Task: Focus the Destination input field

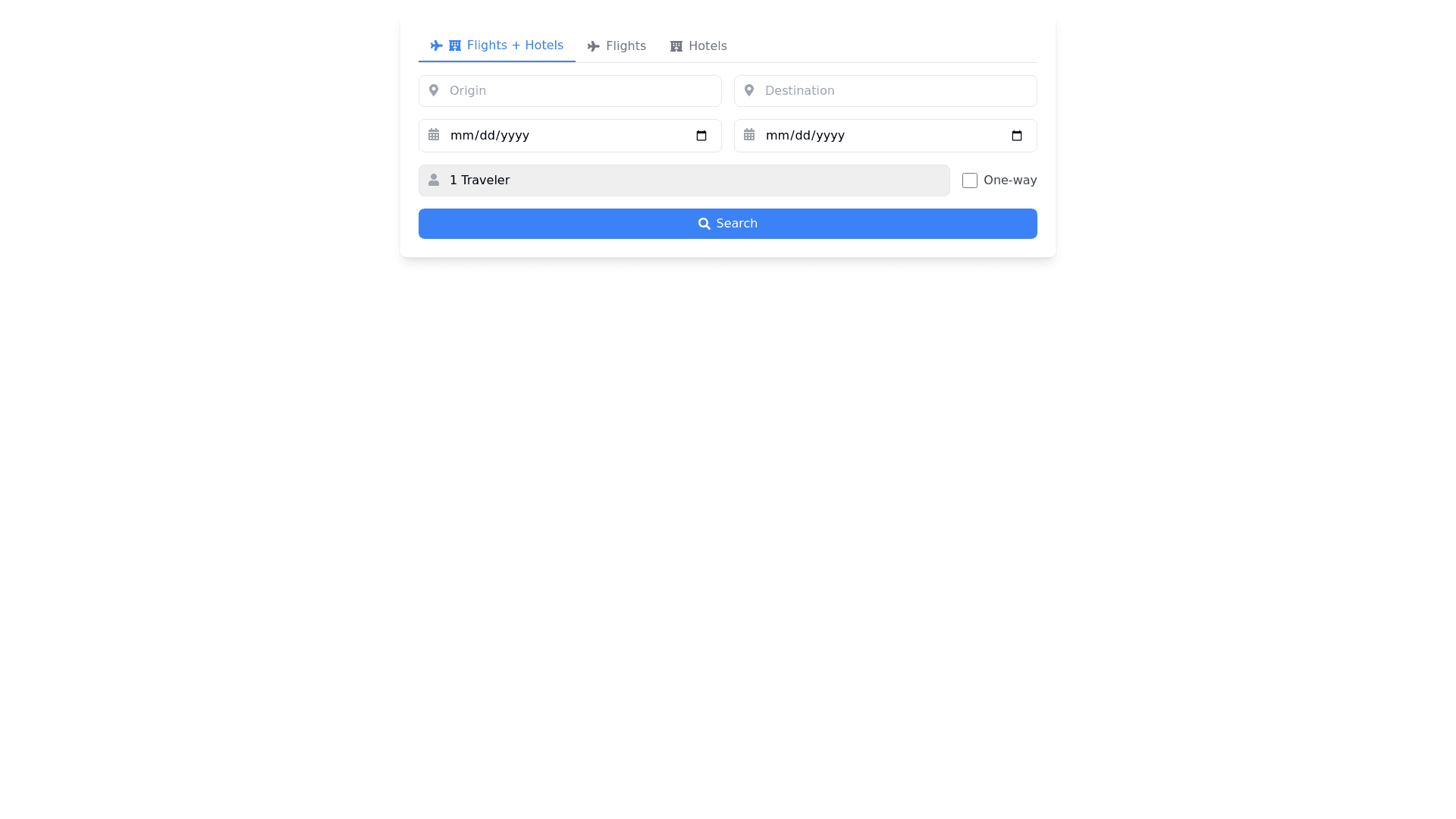Action: click(895, 91)
